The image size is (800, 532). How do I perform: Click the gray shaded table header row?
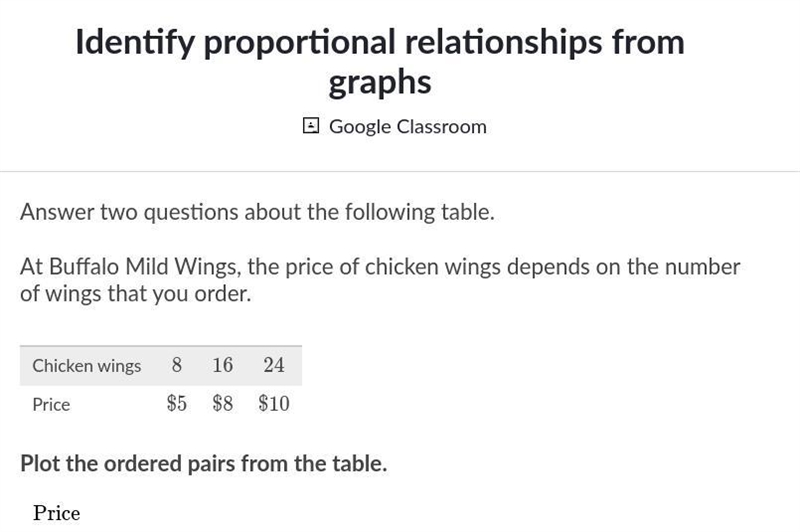click(161, 365)
